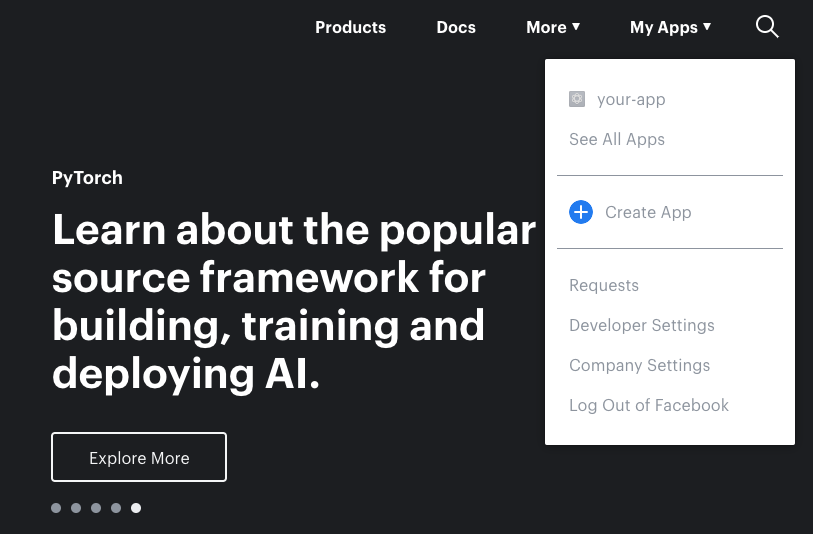Click the search magnifier icon
Screen dimensions: 813x534
tap(767, 27)
